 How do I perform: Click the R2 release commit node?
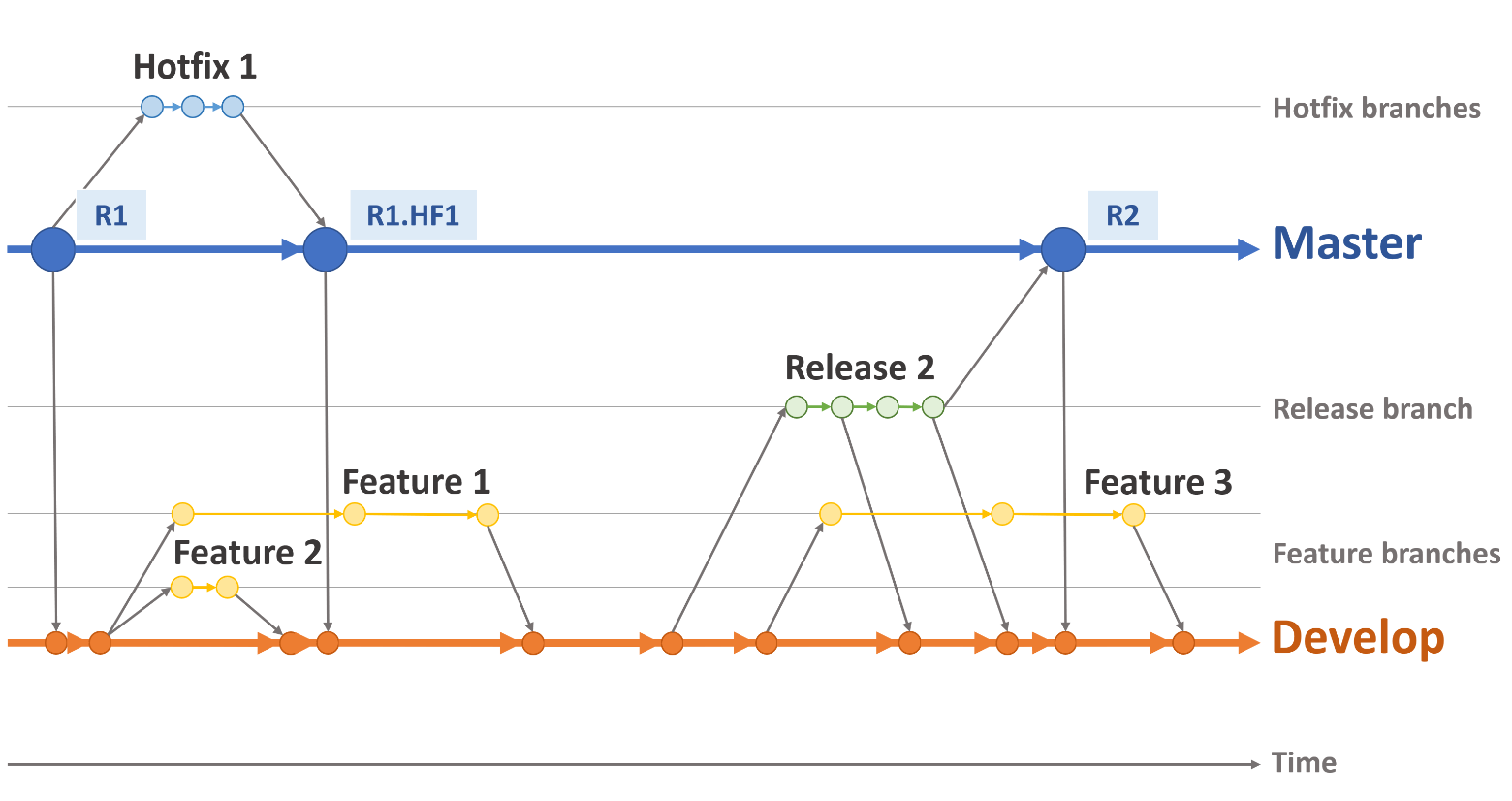pyautogui.click(x=1063, y=249)
